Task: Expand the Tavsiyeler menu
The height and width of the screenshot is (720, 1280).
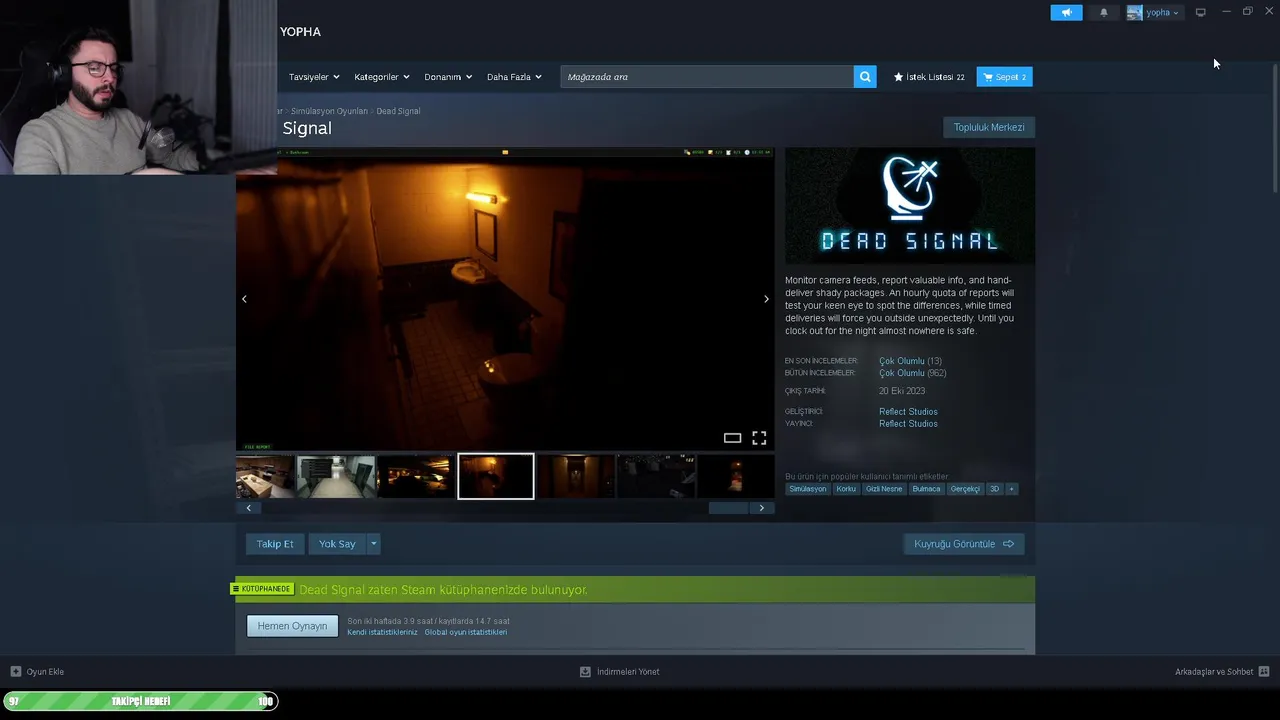Action: pyautogui.click(x=314, y=77)
